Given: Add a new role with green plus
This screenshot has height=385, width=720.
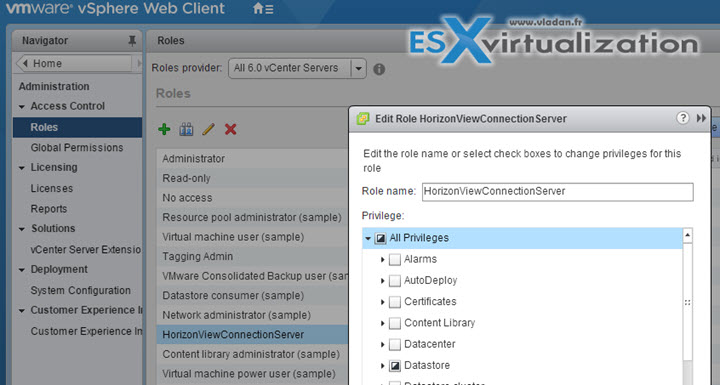Looking at the screenshot, I should [x=164, y=130].
